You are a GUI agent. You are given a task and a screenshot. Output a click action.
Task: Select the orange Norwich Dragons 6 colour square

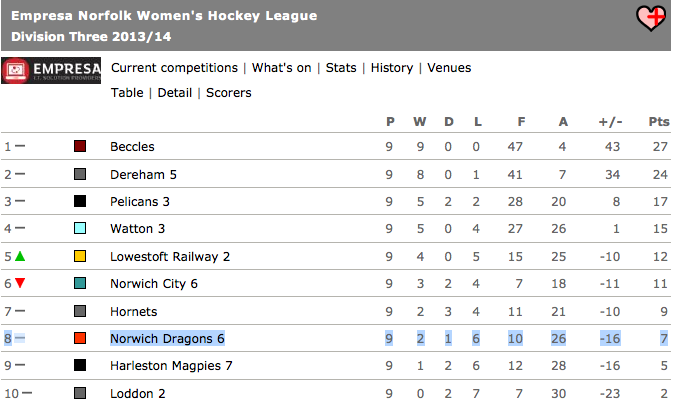coord(80,338)
